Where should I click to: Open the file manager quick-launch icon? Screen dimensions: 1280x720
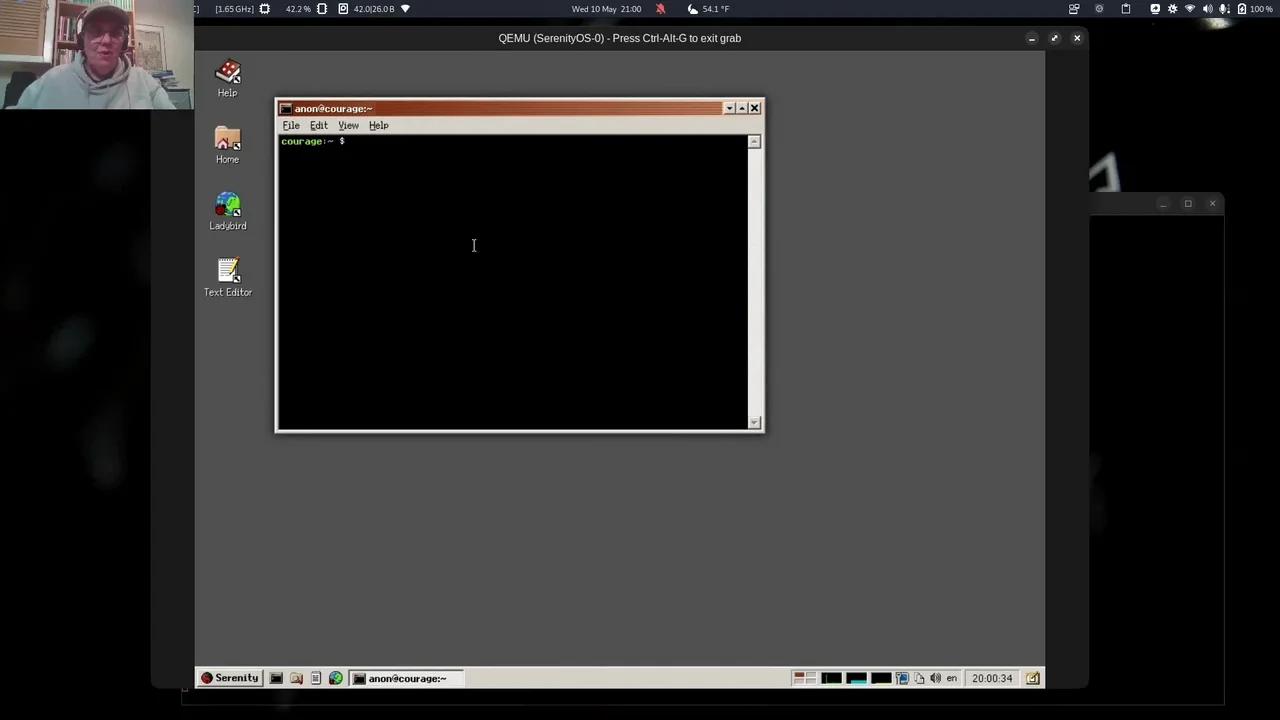click(296, 678)
